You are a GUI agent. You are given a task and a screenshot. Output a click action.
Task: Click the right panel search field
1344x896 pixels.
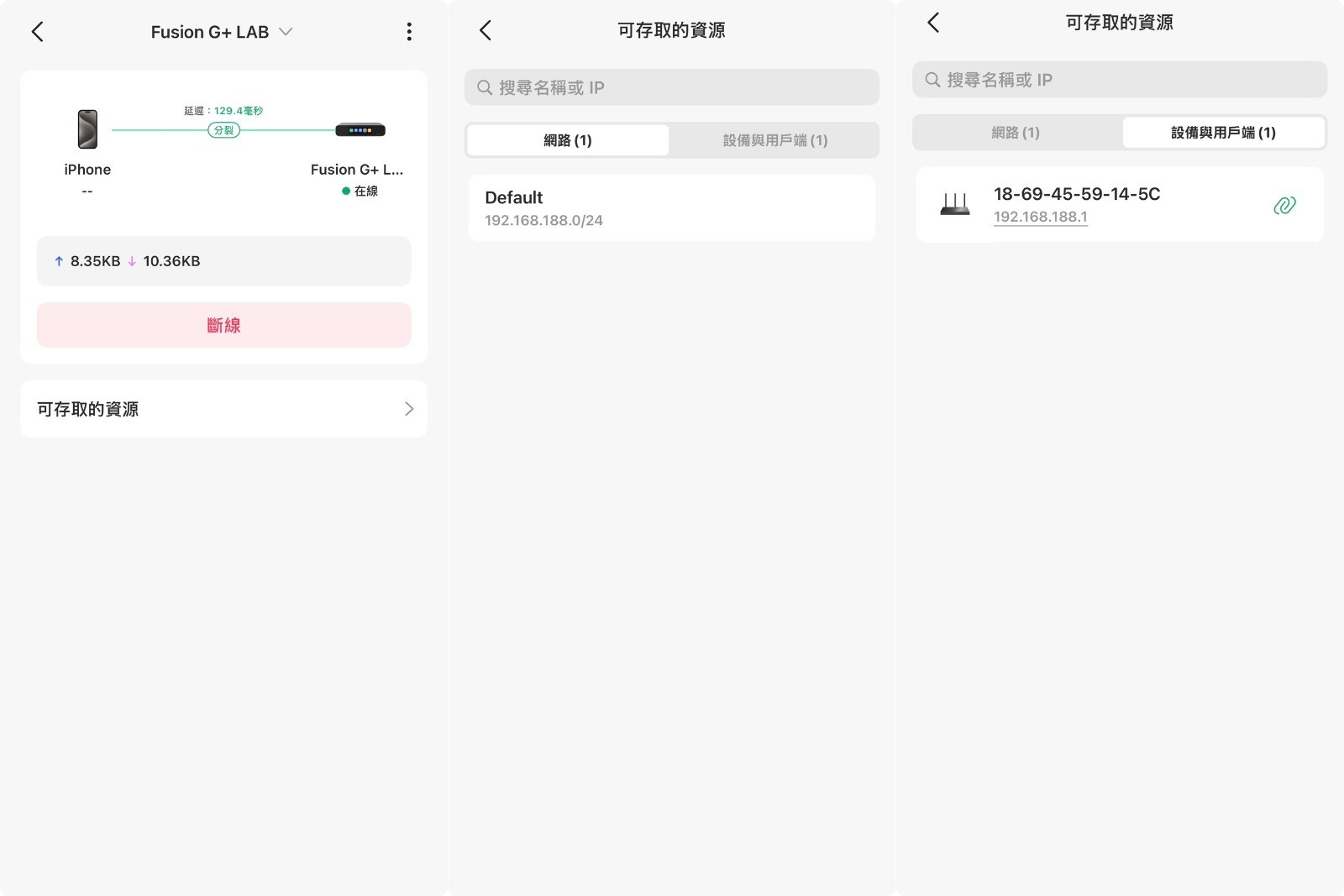(1120, 80)
